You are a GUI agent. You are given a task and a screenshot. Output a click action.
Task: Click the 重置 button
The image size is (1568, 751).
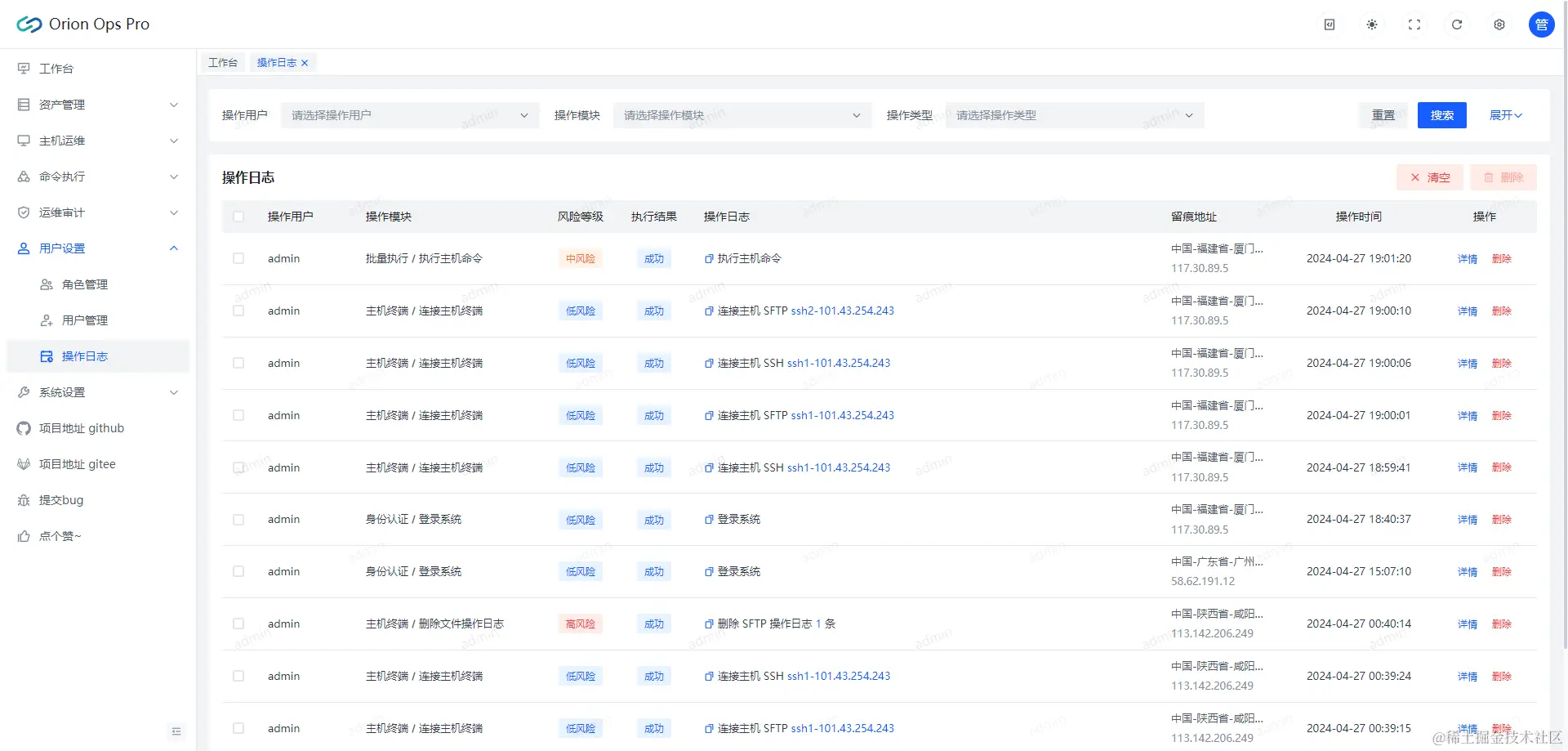1383,115
